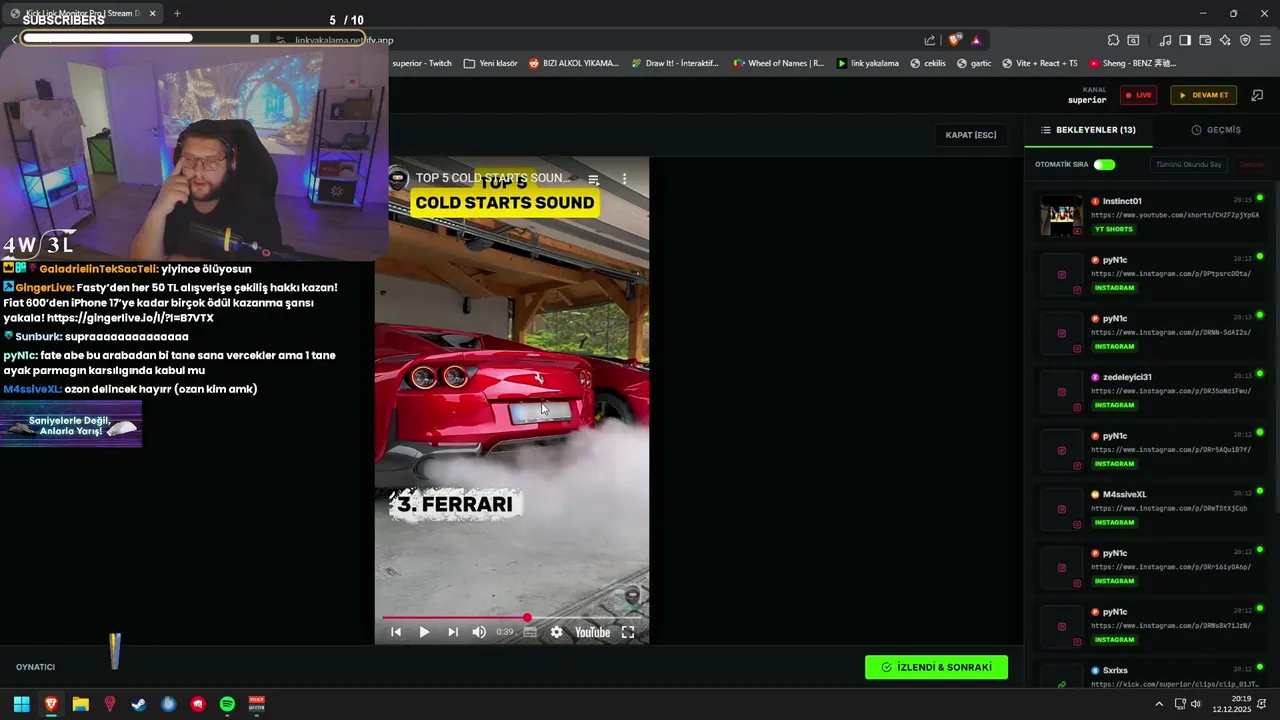The width and height of the screenshot is (1280, 720).
Task: Click the KAPAT [ESC] button
Action: (971, 135)
